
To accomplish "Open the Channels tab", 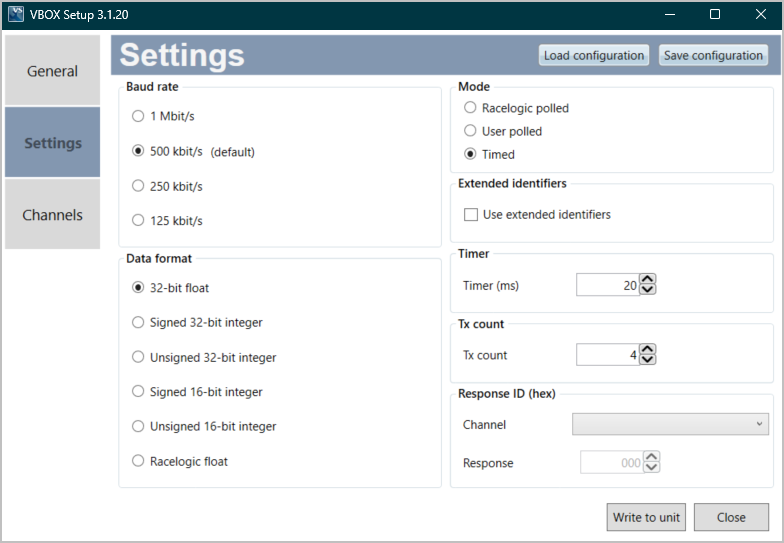I will (52, 214).
